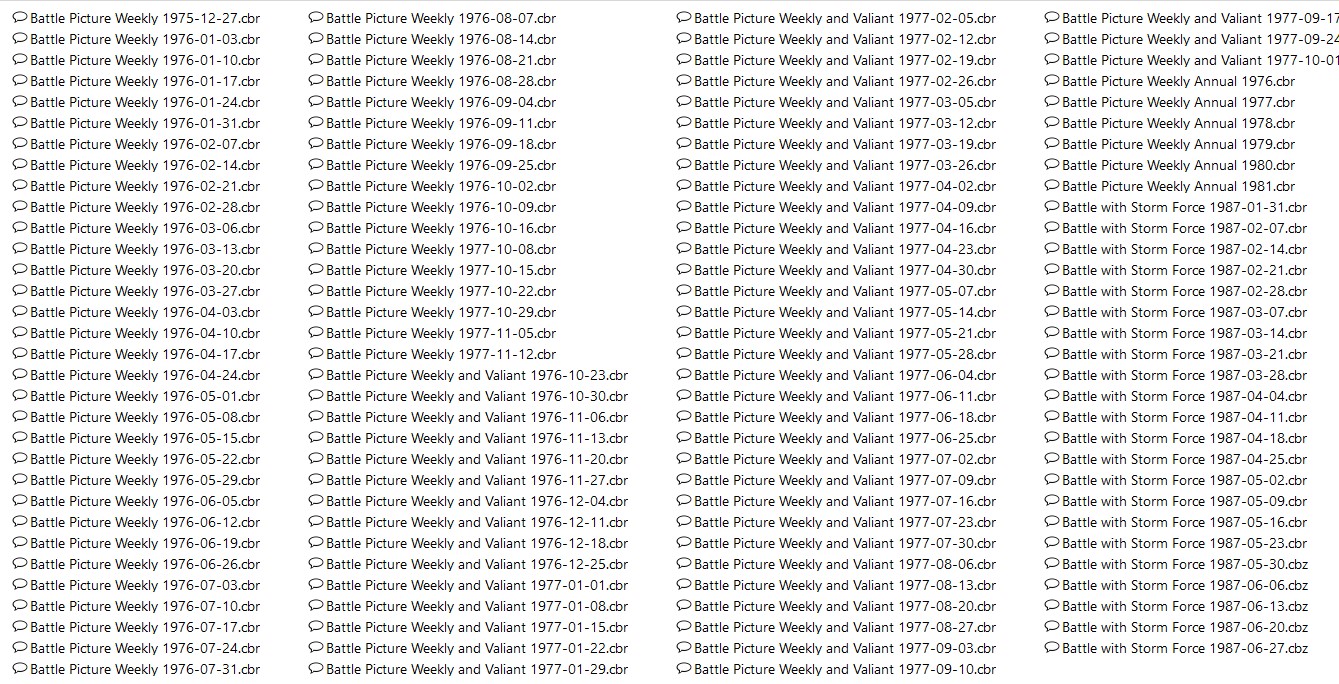Screen dimensions: 1339x684
Task: Select file icon of Battle Picture Weekly 1976-07-31.cbr
Action: pyautogui.click(x=20, y=669)
